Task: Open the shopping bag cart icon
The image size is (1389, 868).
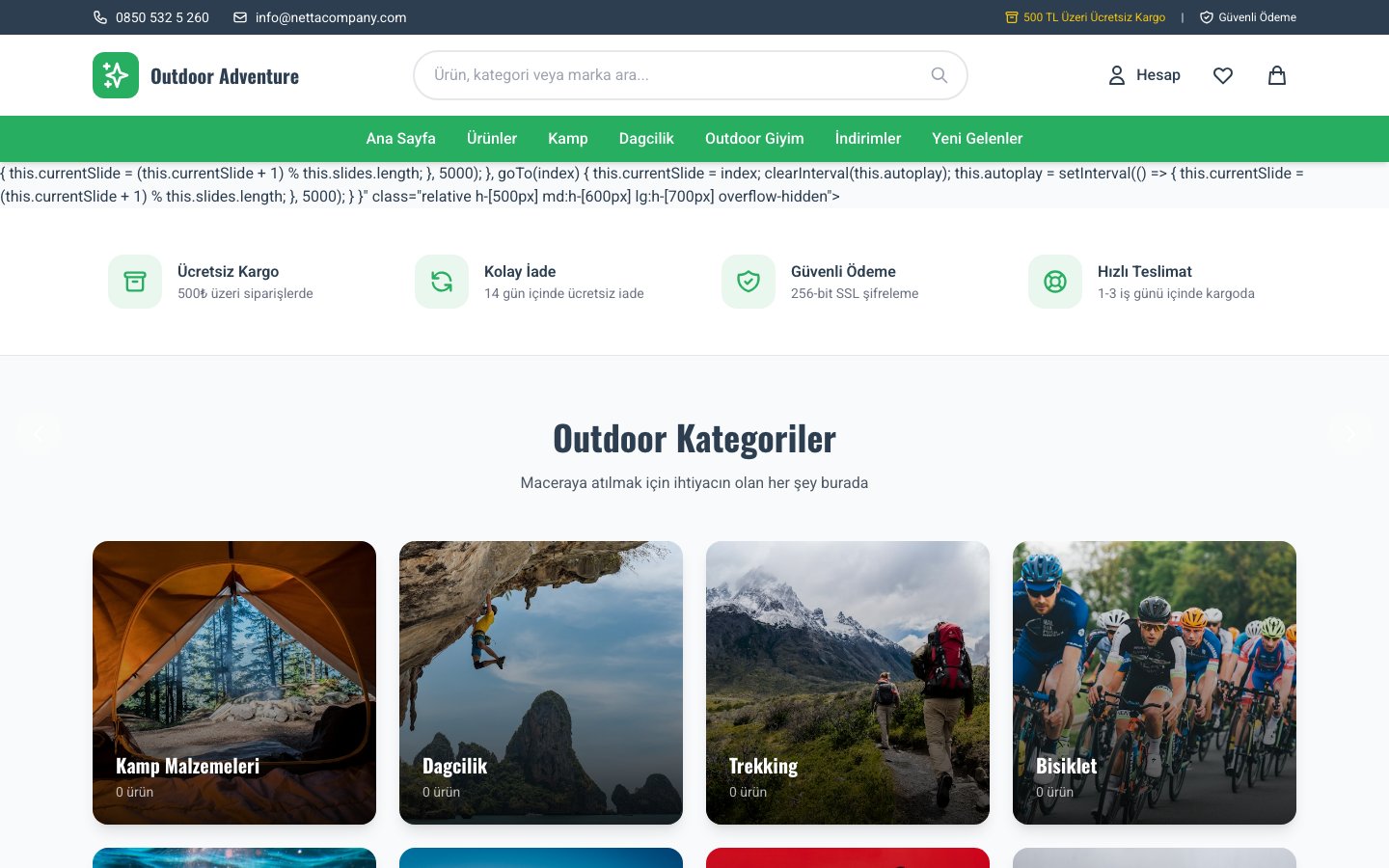Action: click(1277, 75)
